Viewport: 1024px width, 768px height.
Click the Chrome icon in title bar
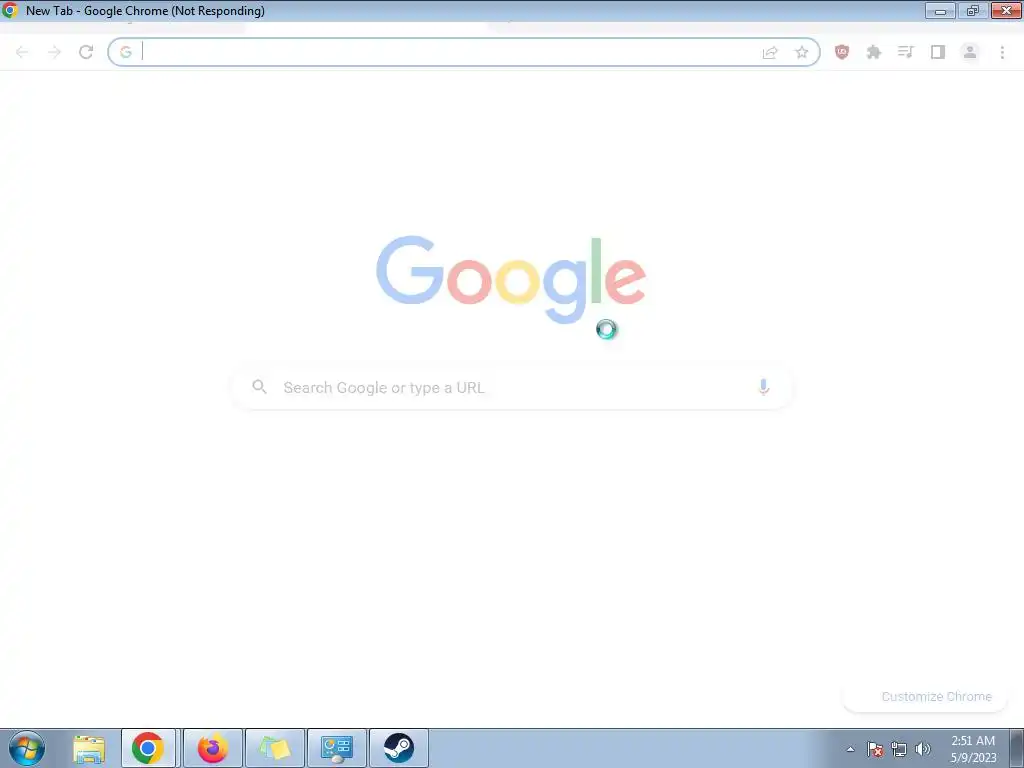click(10, 10)
